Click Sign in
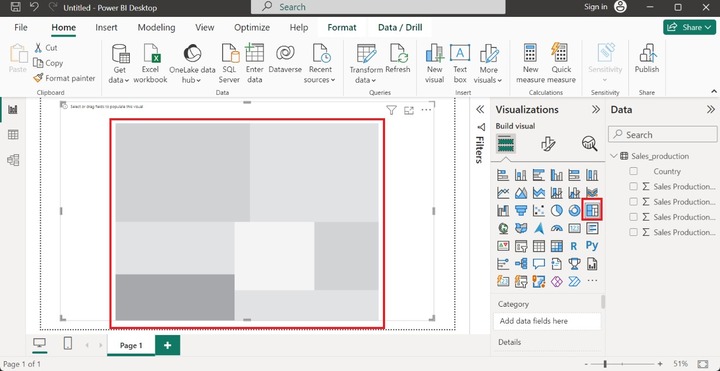 coord(596,7)
